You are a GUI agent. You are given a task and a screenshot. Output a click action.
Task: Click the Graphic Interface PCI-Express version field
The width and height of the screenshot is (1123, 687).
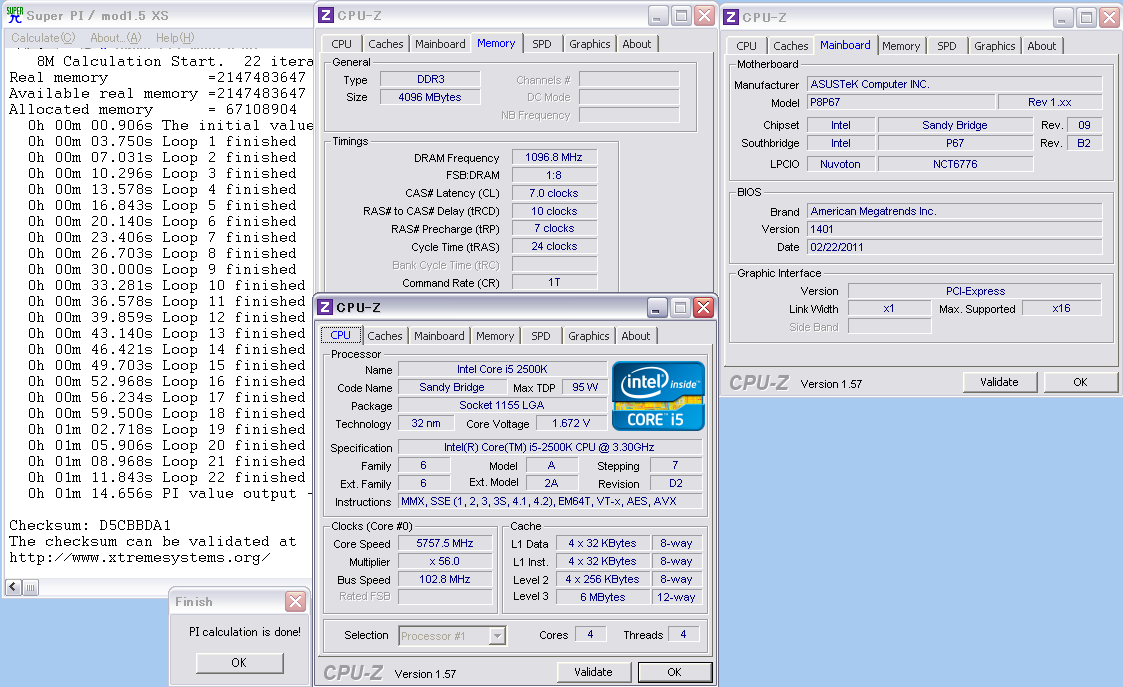point(975,292)
